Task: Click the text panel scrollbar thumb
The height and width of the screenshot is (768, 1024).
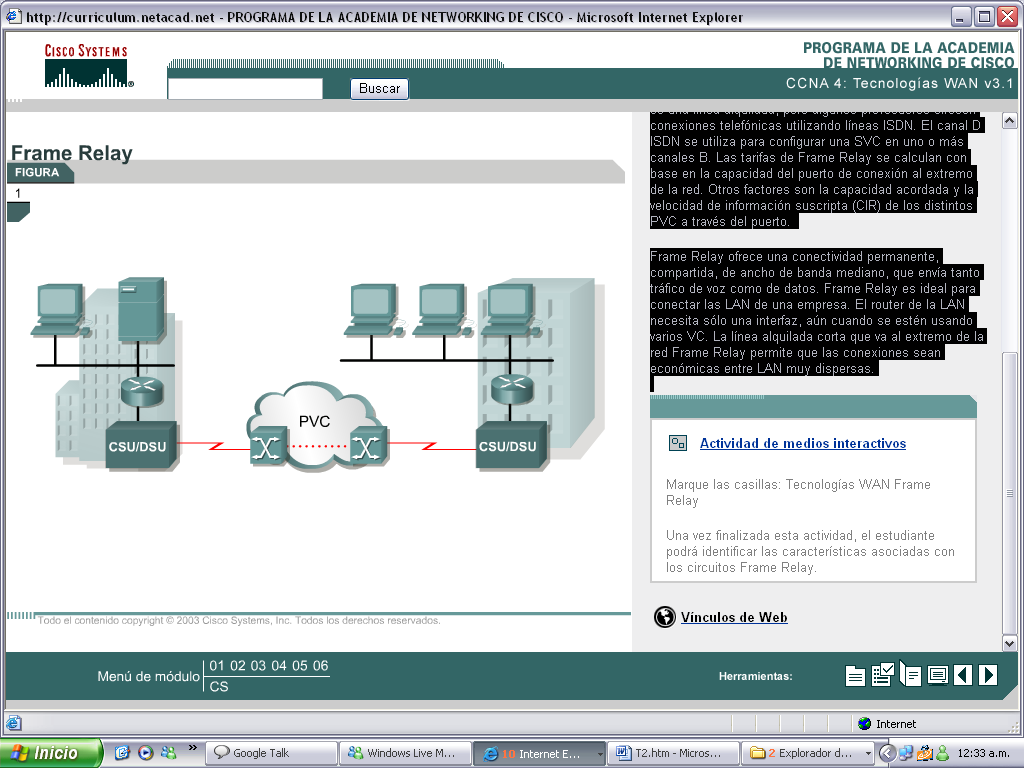Action: [1010, 493]
